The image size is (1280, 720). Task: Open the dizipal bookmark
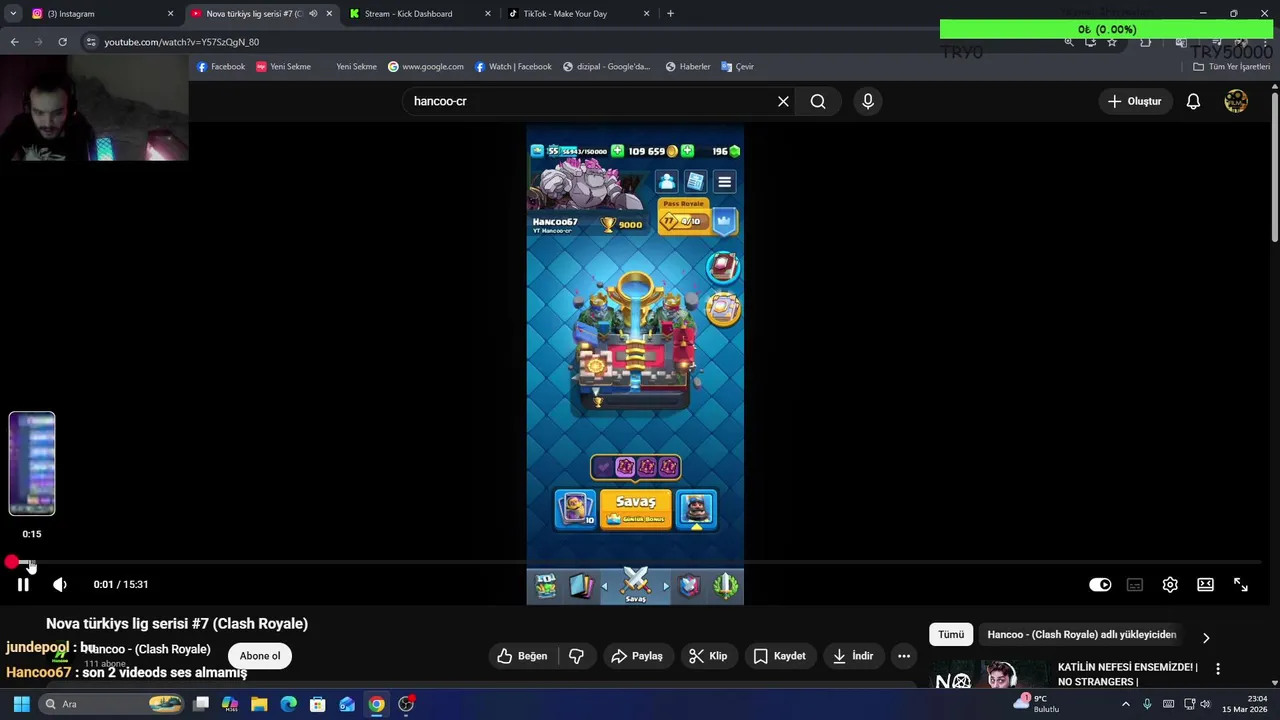[607, 67]
